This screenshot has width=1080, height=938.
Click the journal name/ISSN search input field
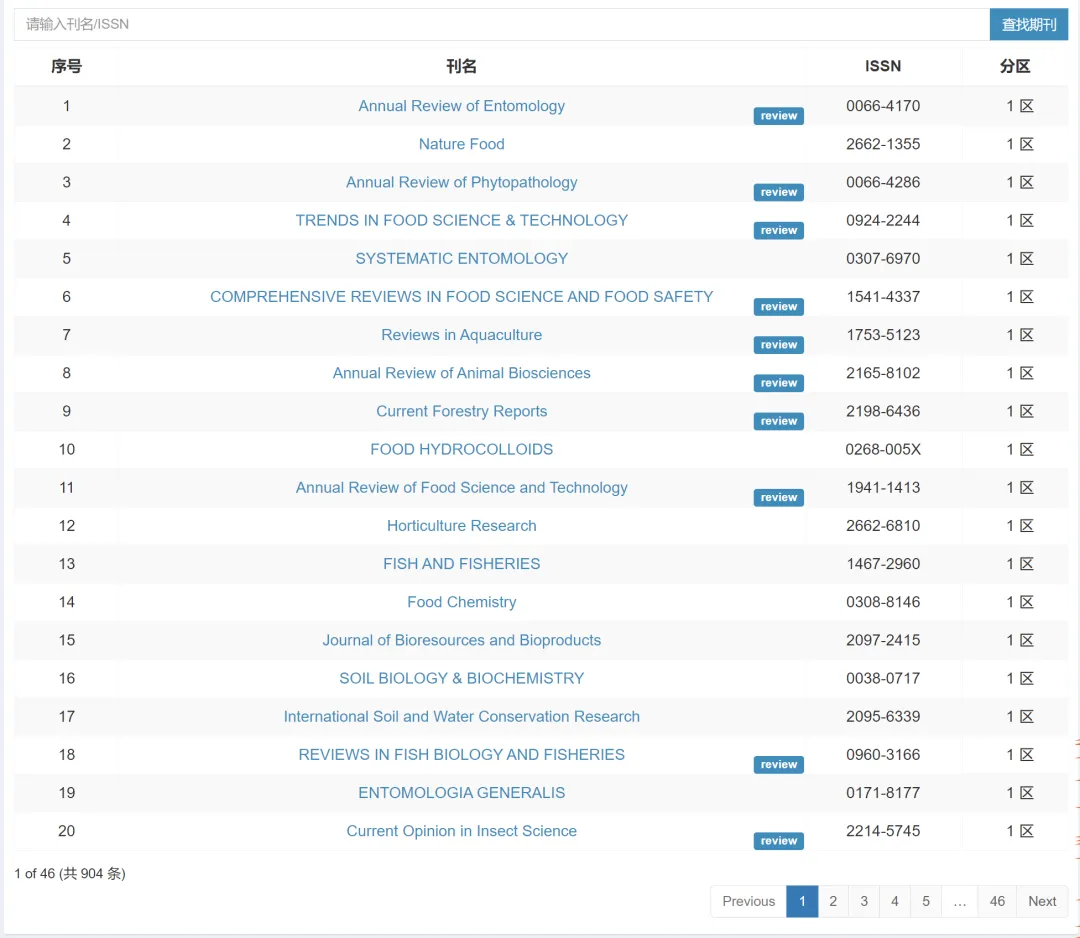(x=500, y=24)
